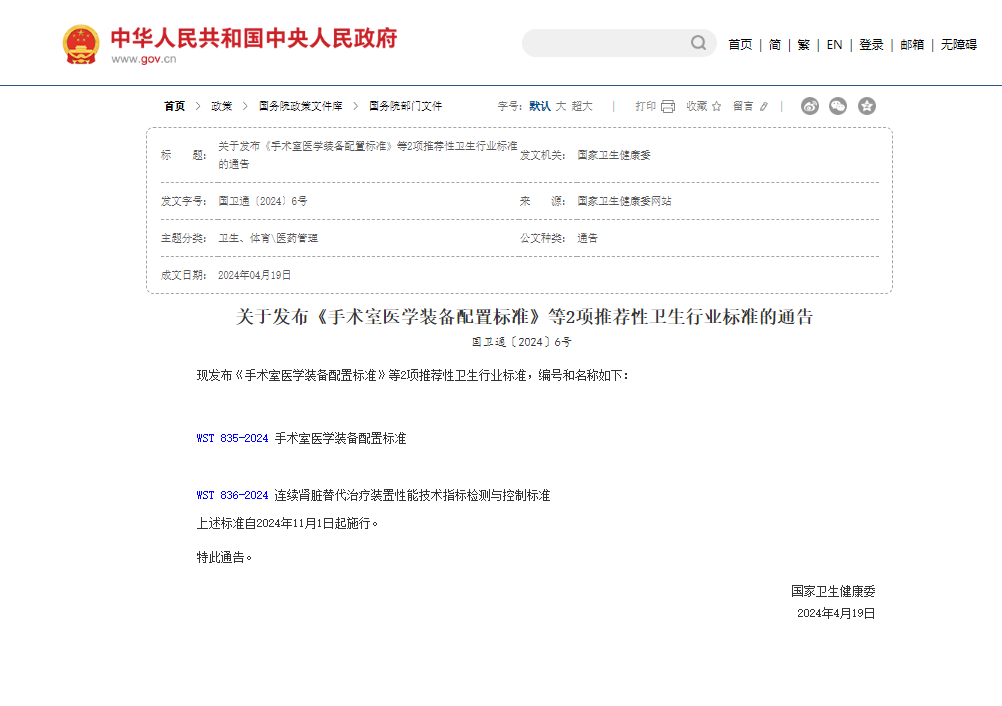Image resolution: width=1002 pixels, height=706 pixels.
Task: Click the 无障碍 accessibility link
Action: [959, 44]
